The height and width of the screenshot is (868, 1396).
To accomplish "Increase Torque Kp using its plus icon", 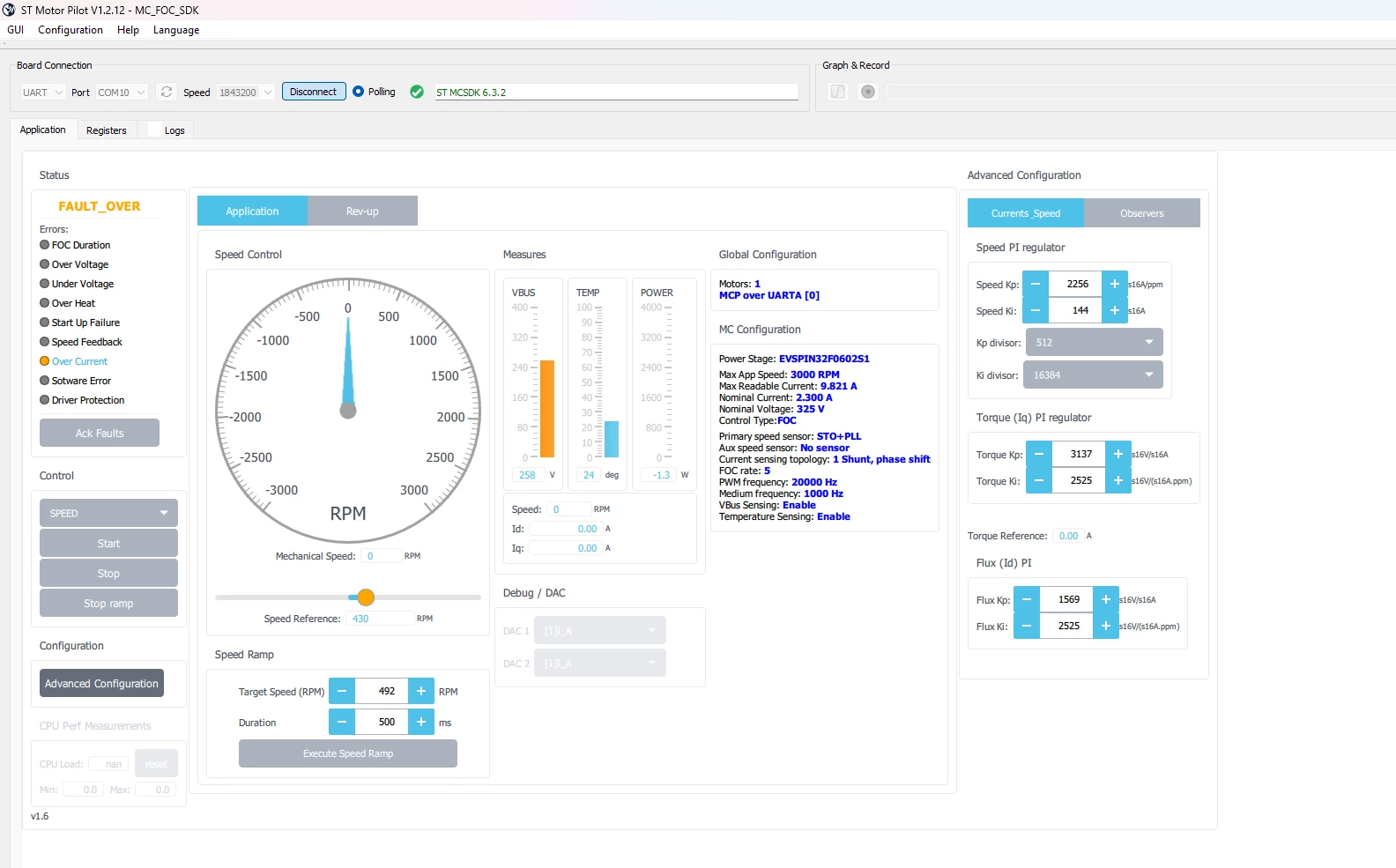I will (x=1118, y=454).
